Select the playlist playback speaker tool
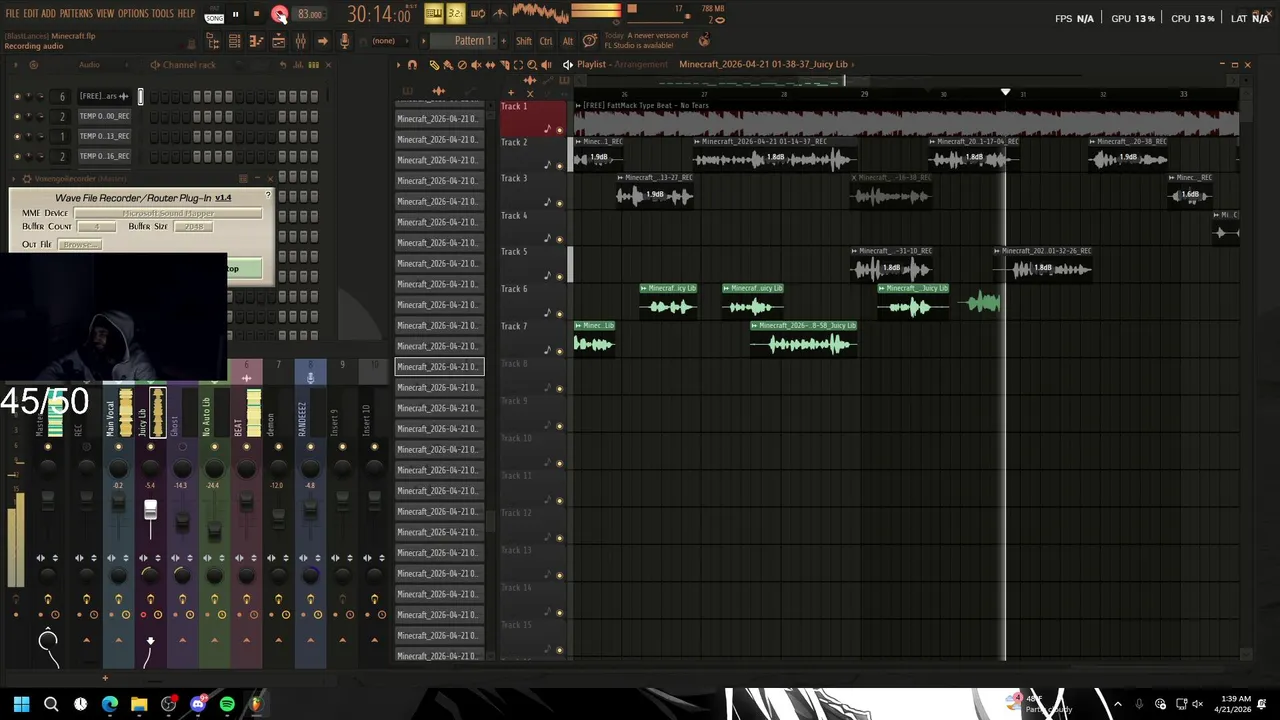 tap(546, 65)
